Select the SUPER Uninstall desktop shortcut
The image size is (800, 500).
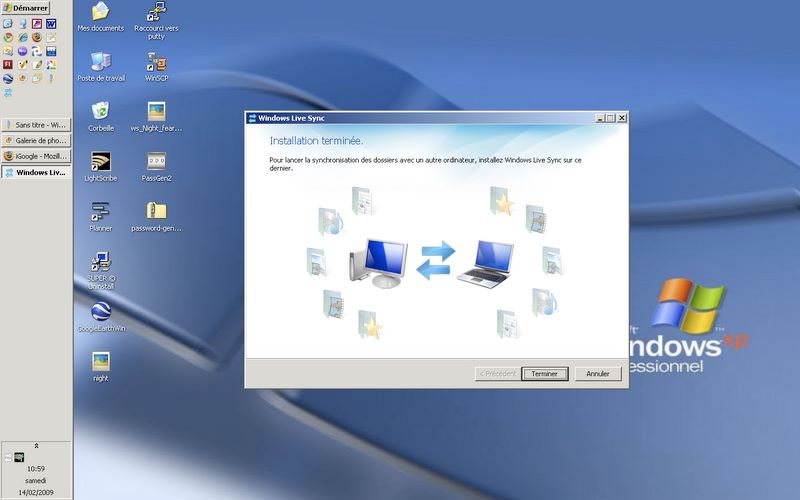101,270
